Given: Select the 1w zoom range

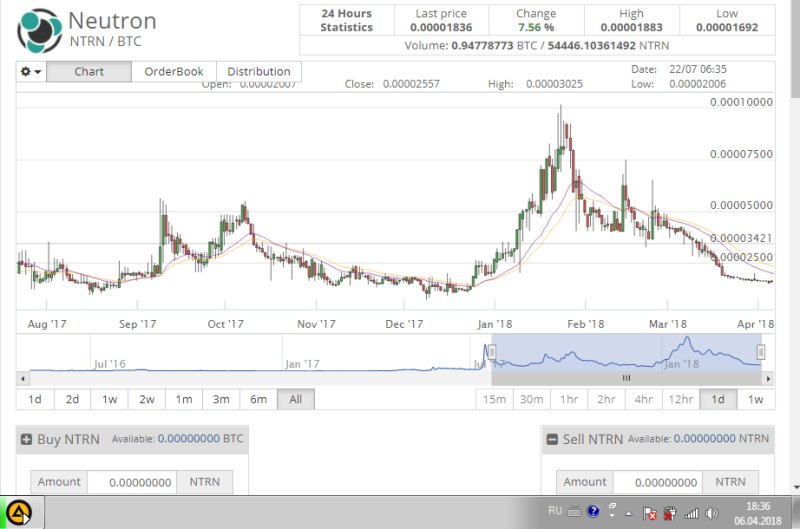Looking at the screenshot, I should 108,399.
